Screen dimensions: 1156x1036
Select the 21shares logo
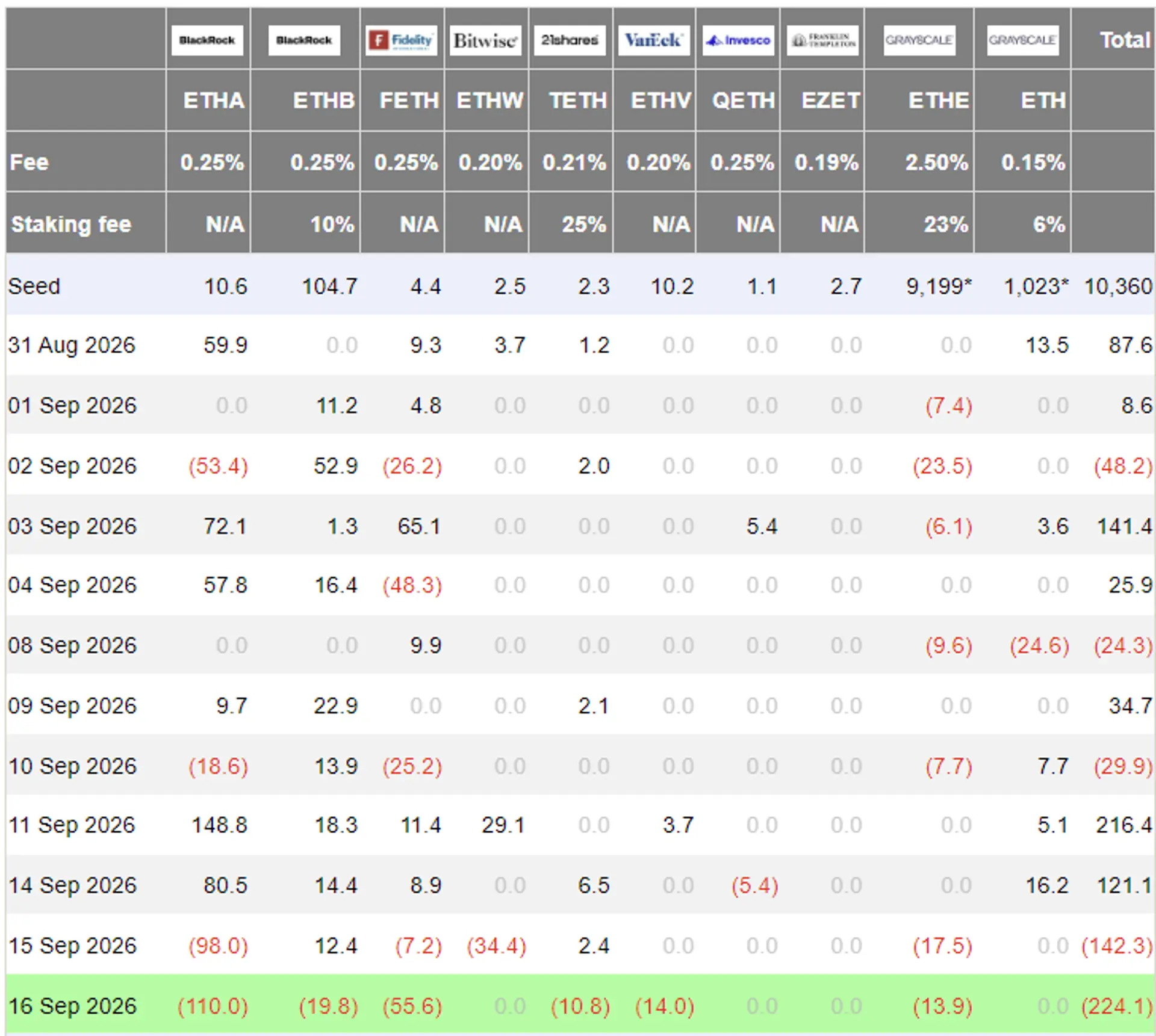[570, 40]
